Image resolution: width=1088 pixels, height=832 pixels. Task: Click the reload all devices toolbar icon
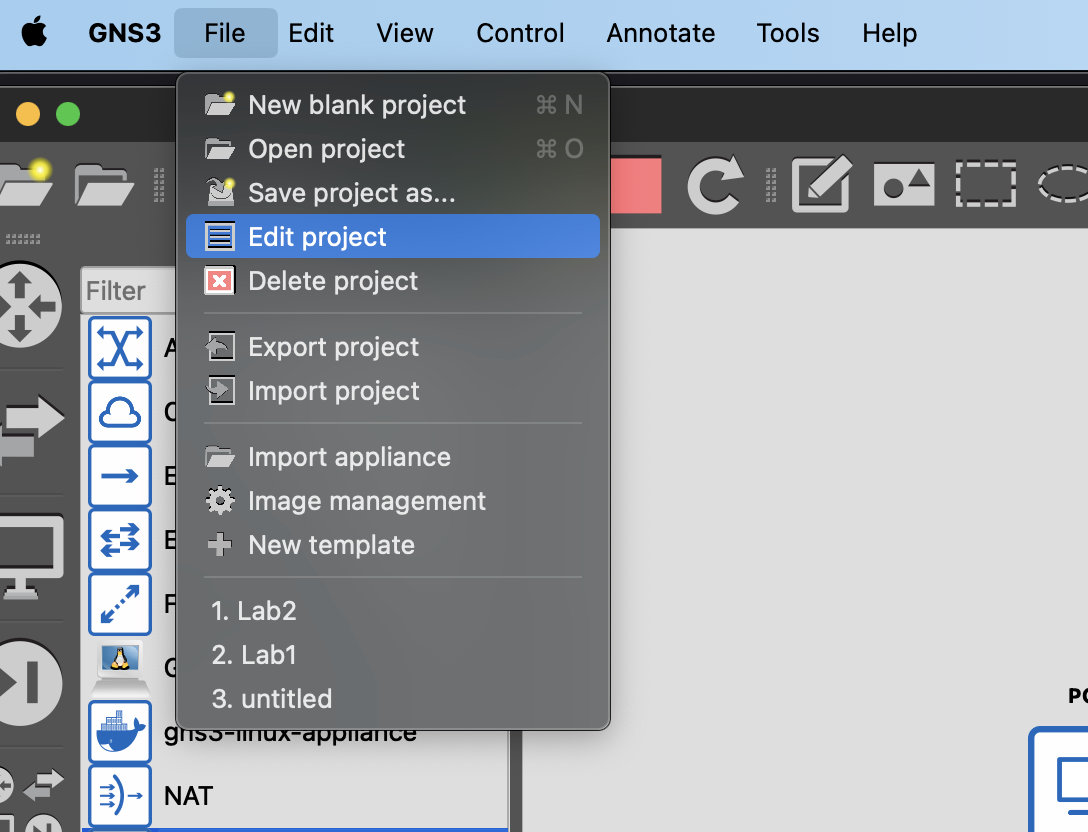(x=714, y=184)
